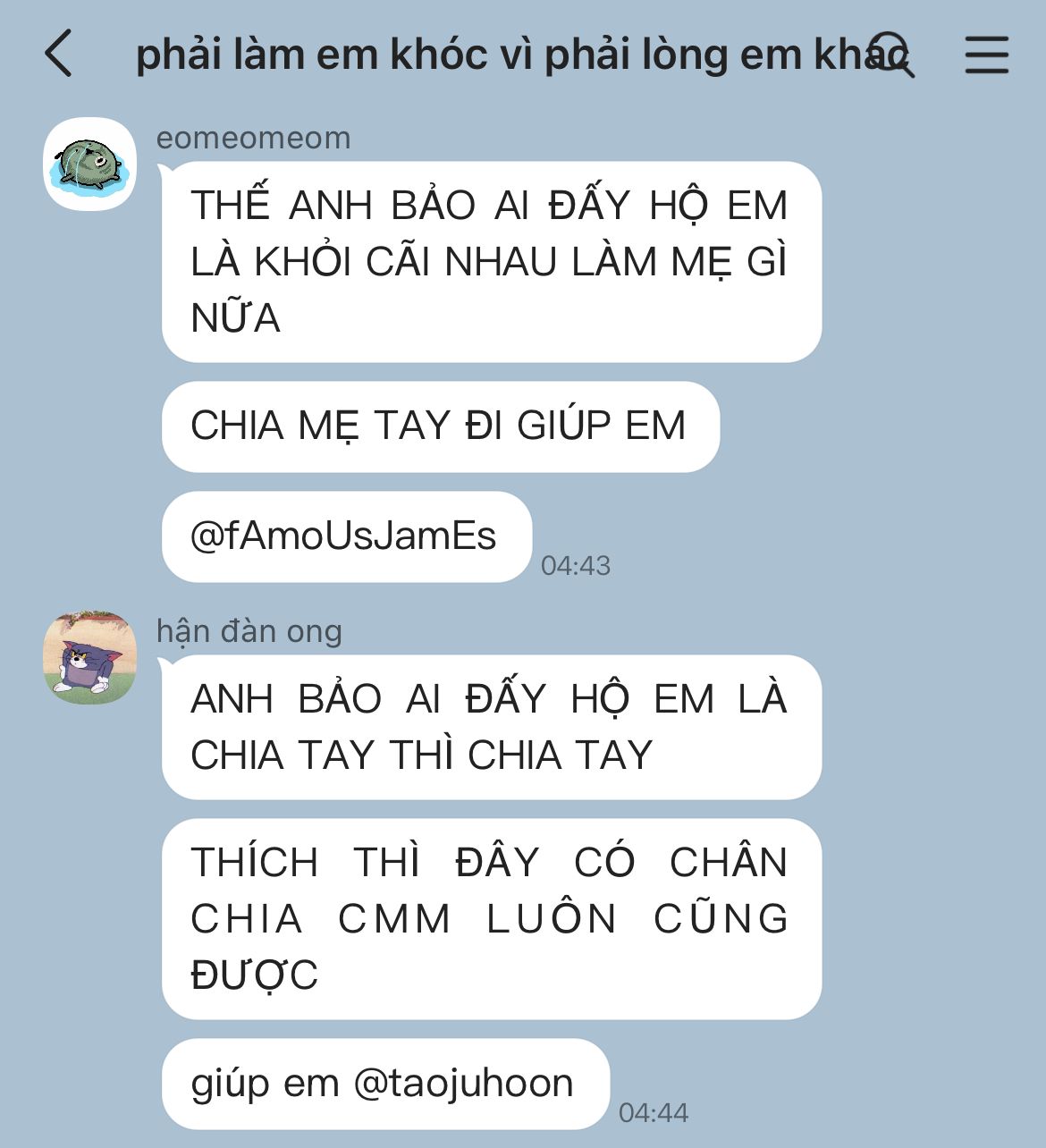Tap the word 'NỮA' in first bubble

[236, 317]
